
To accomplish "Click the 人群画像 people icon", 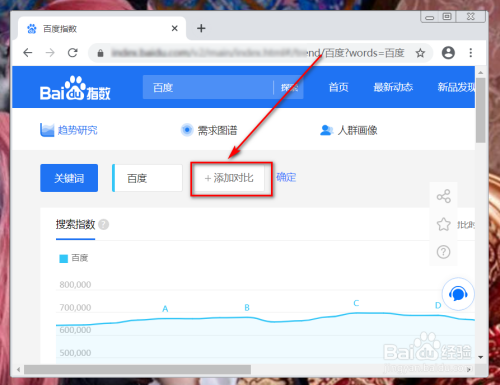I will [326, 130].
